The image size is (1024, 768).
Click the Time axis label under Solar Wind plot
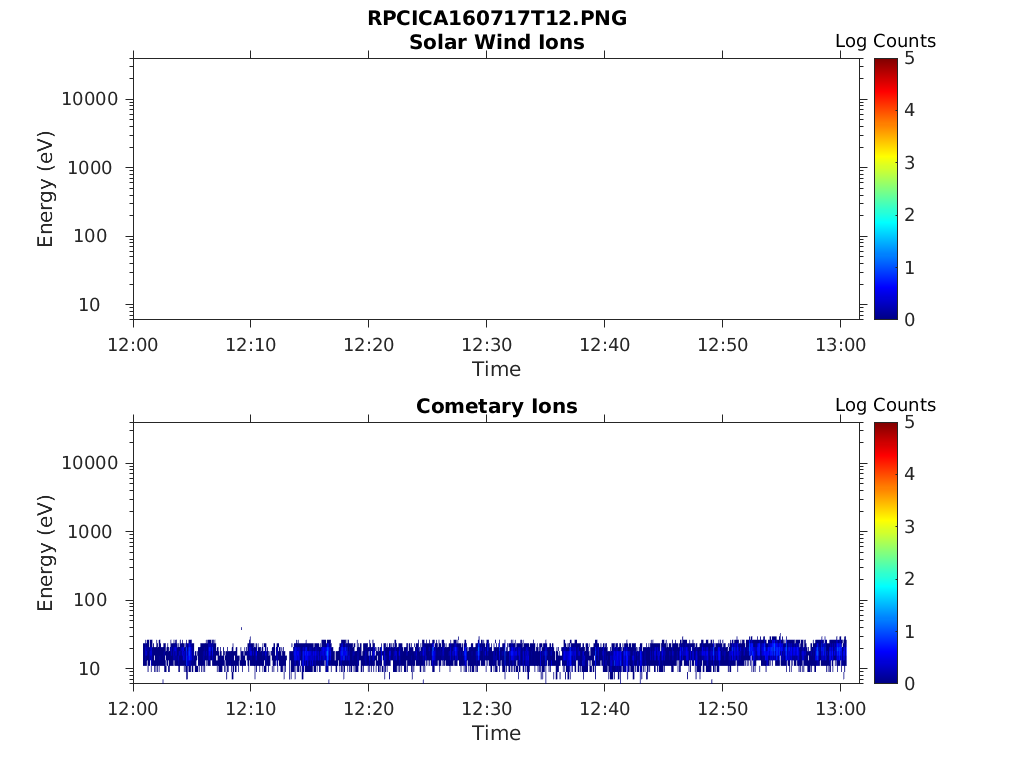point(496,369)
